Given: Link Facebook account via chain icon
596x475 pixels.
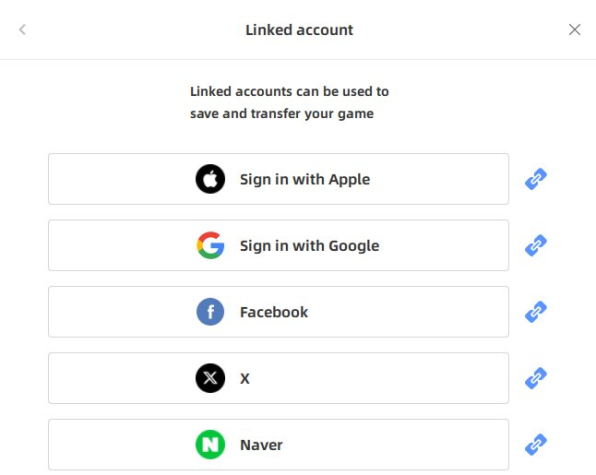Looking at the screenshot, I should 536,312.
